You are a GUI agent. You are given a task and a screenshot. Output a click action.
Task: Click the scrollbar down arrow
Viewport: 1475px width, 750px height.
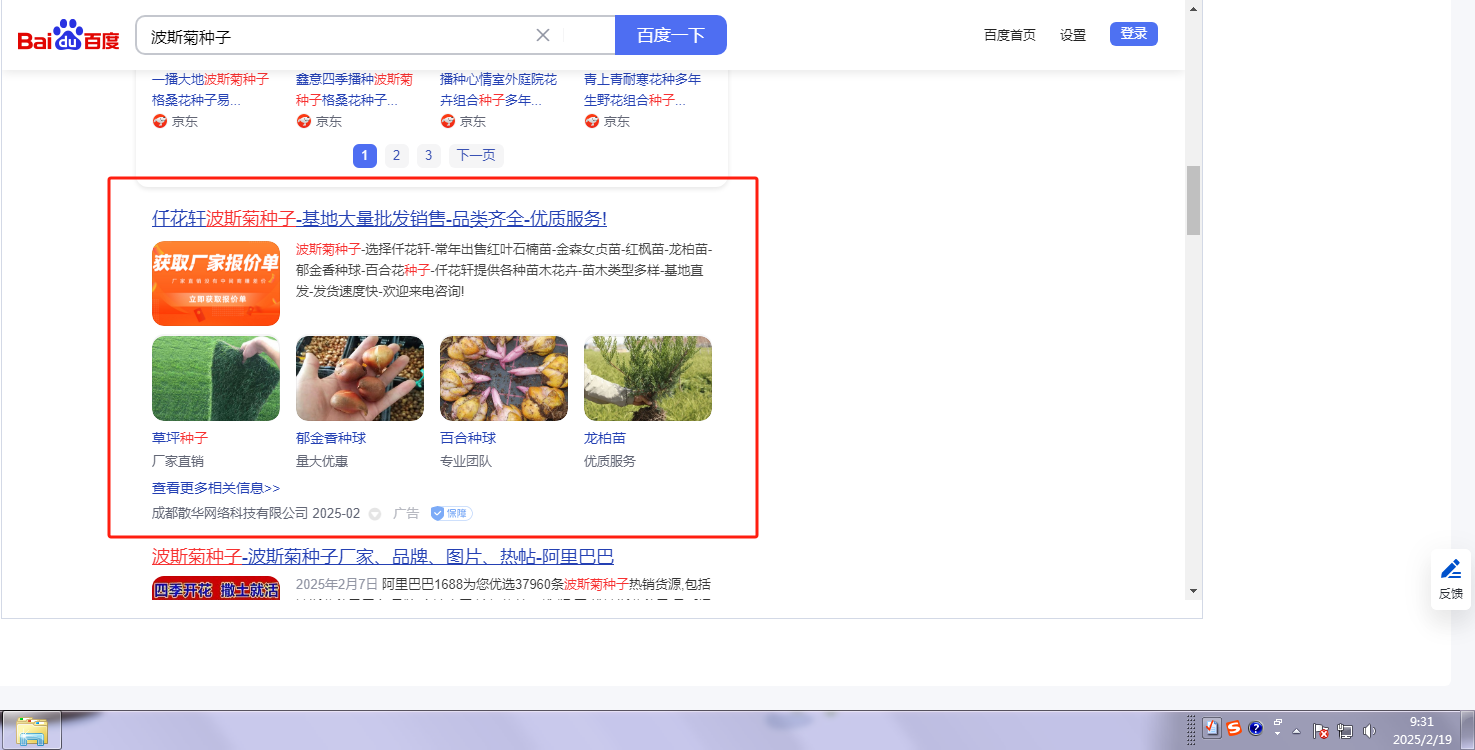1193,591
